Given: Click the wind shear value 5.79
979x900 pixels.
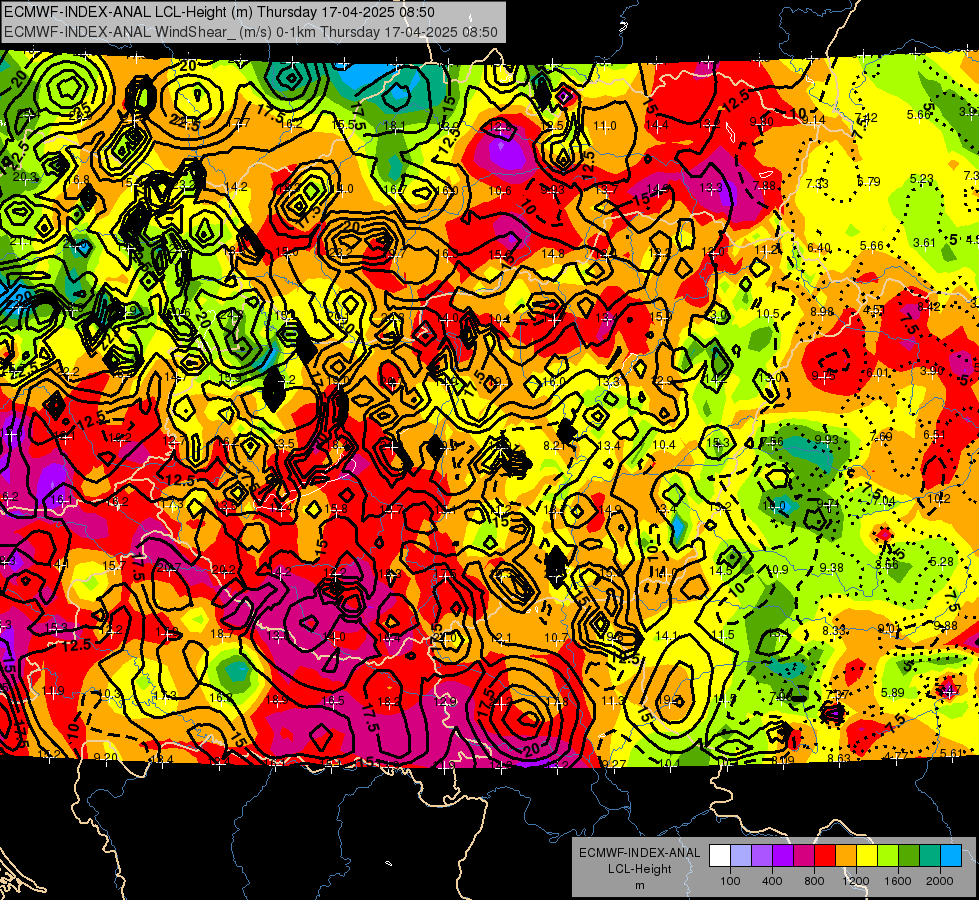Looking at the screenshot, I should pyautogui.click(x=868, y=182).
